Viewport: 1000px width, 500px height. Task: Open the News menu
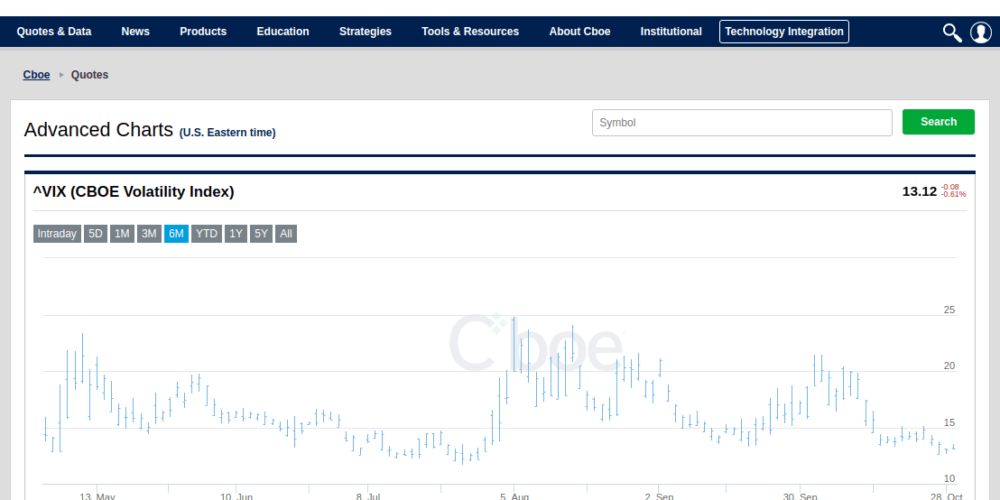(x=135, y=32)
